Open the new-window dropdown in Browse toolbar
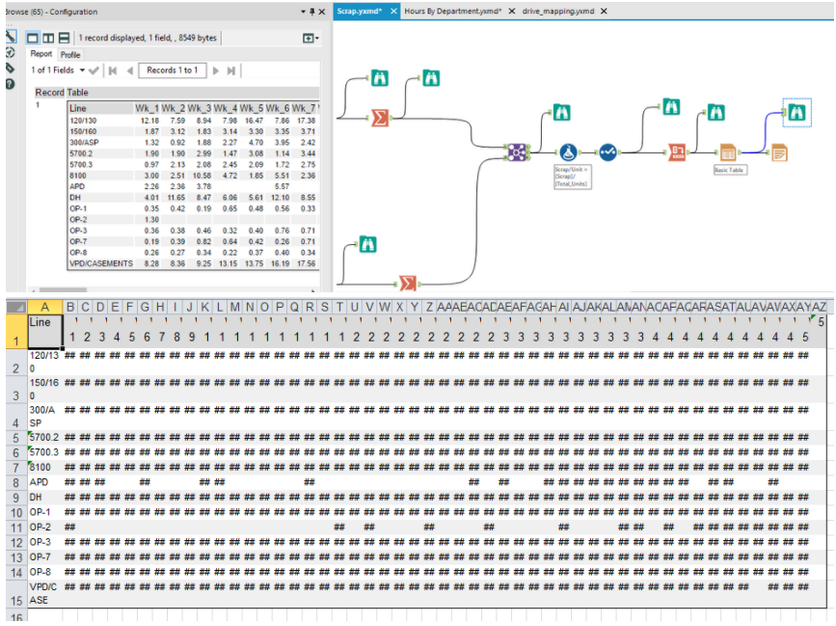 [311, 38]
